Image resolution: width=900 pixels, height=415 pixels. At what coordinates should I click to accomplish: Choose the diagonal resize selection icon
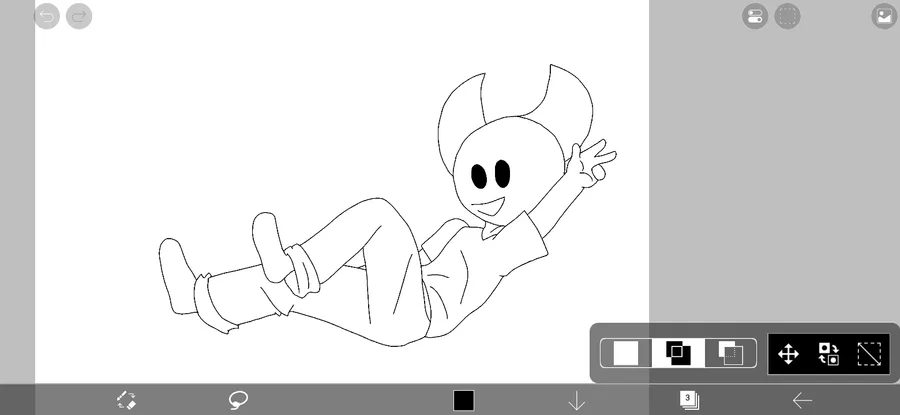869,354
